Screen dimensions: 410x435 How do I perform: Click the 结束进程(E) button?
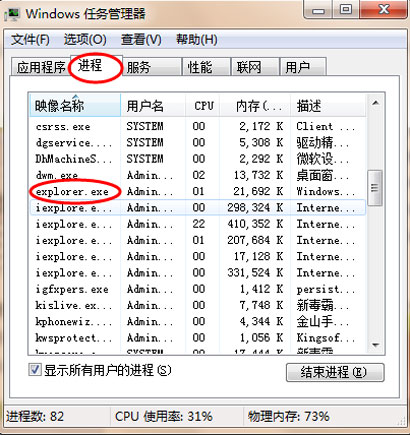point(335,372)
